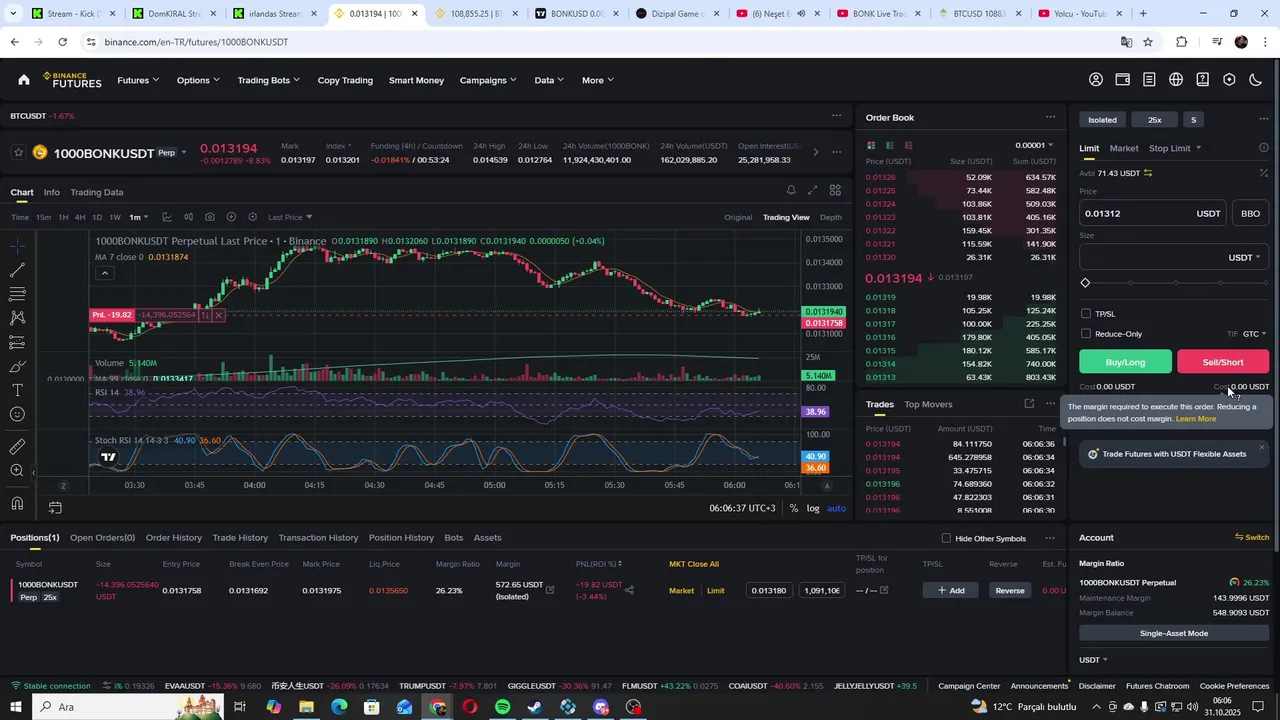The image size is (1280, 720).
Task: Open the Campaigns dropdown menu
Action: click(488, 80)
